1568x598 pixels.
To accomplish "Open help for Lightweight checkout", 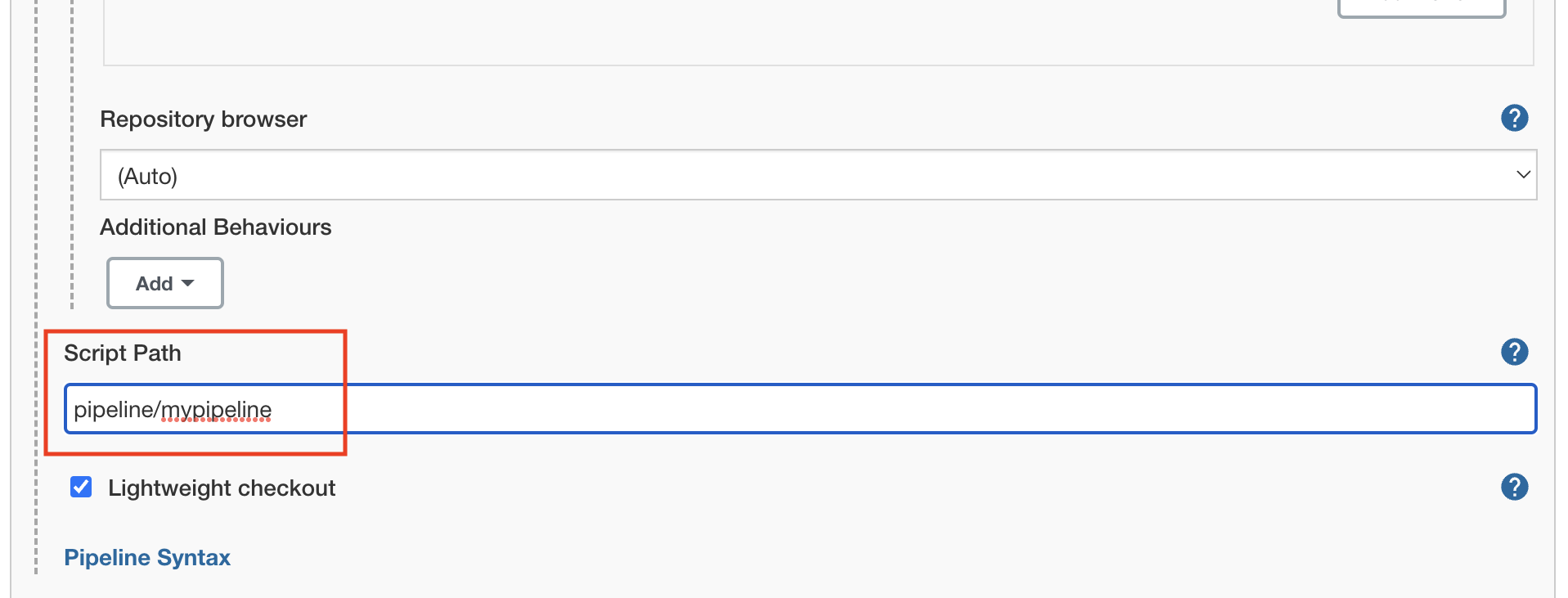I will pos(1514,487).
